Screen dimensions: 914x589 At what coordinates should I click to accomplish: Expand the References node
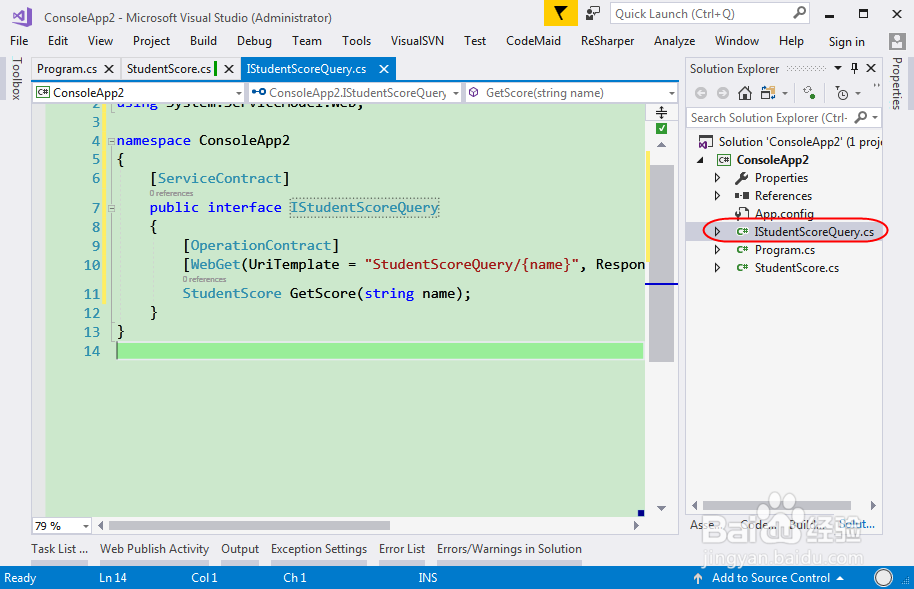pos(718,195)
